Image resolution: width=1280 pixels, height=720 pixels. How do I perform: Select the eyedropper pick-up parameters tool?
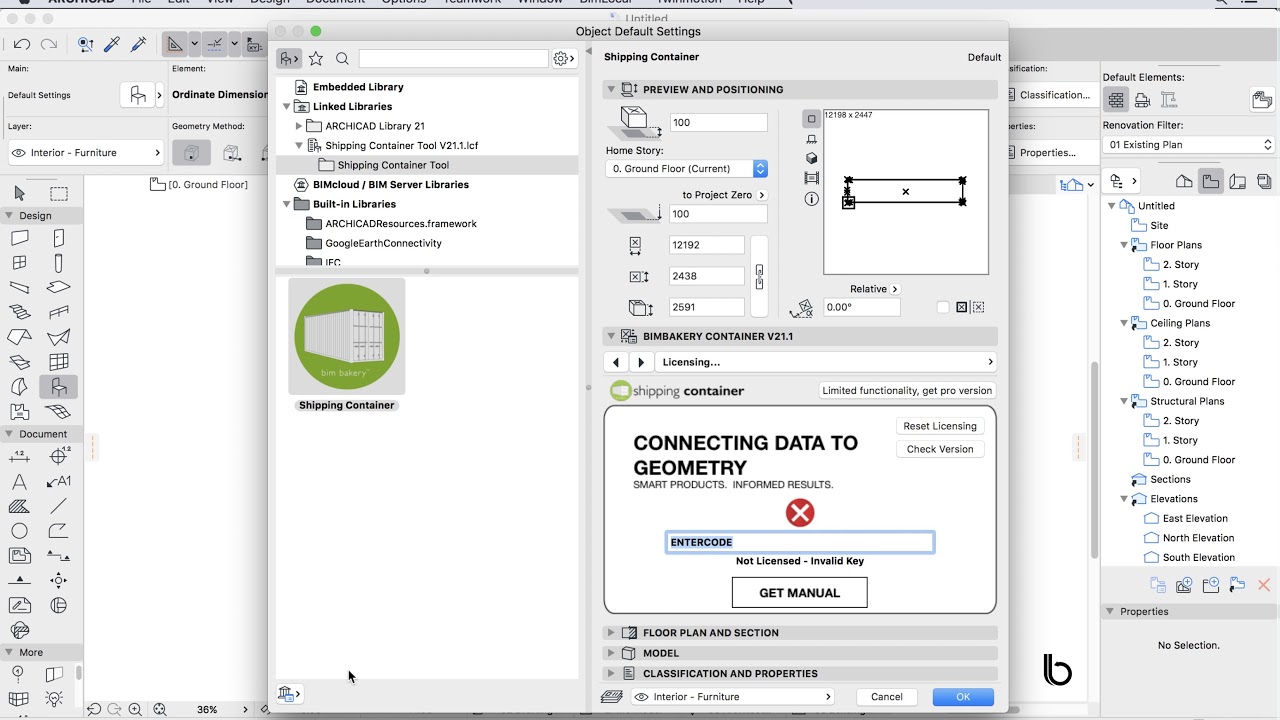112,44
